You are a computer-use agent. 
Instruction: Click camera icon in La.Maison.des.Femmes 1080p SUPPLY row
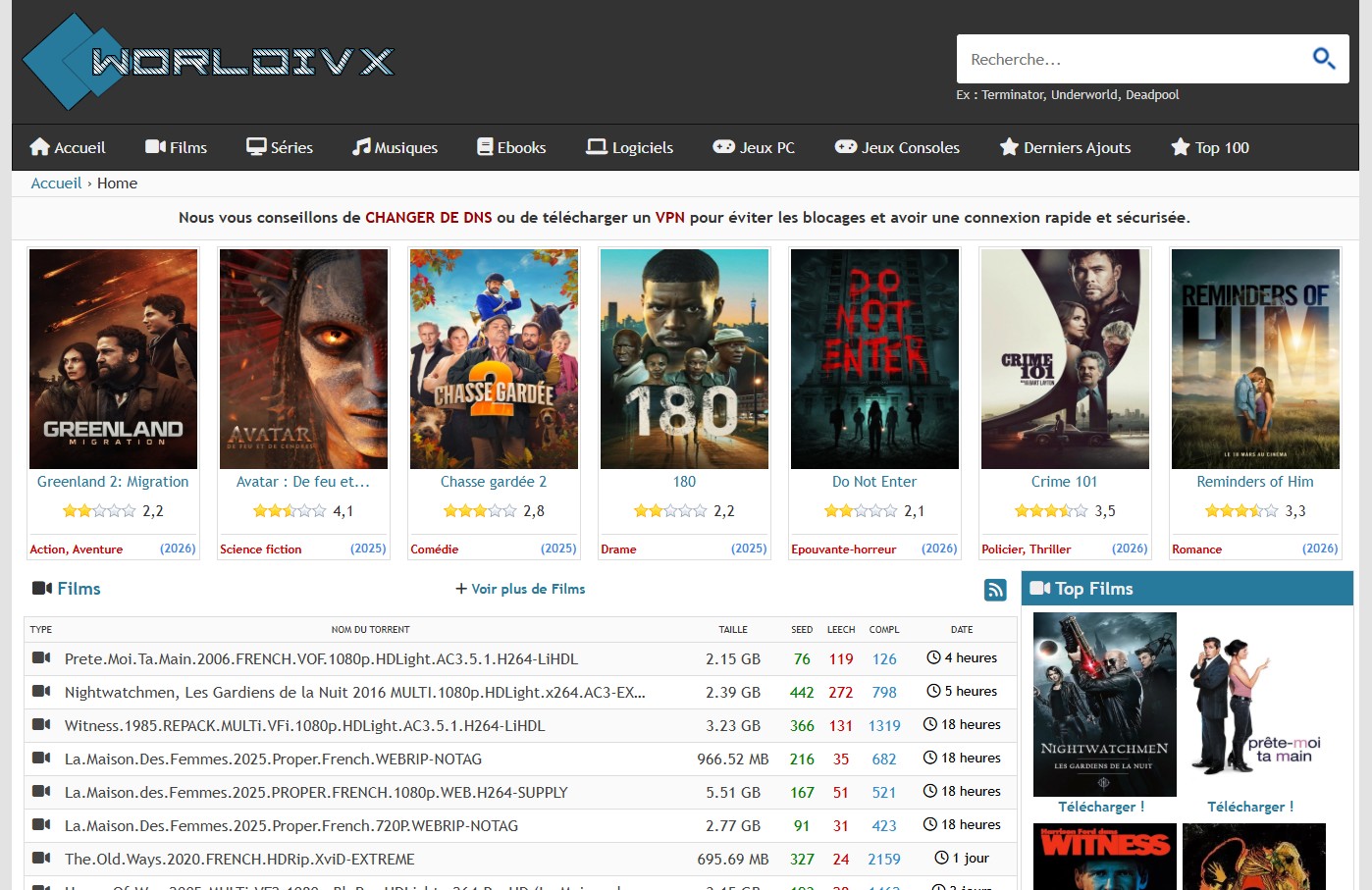[x=41, y=791]
